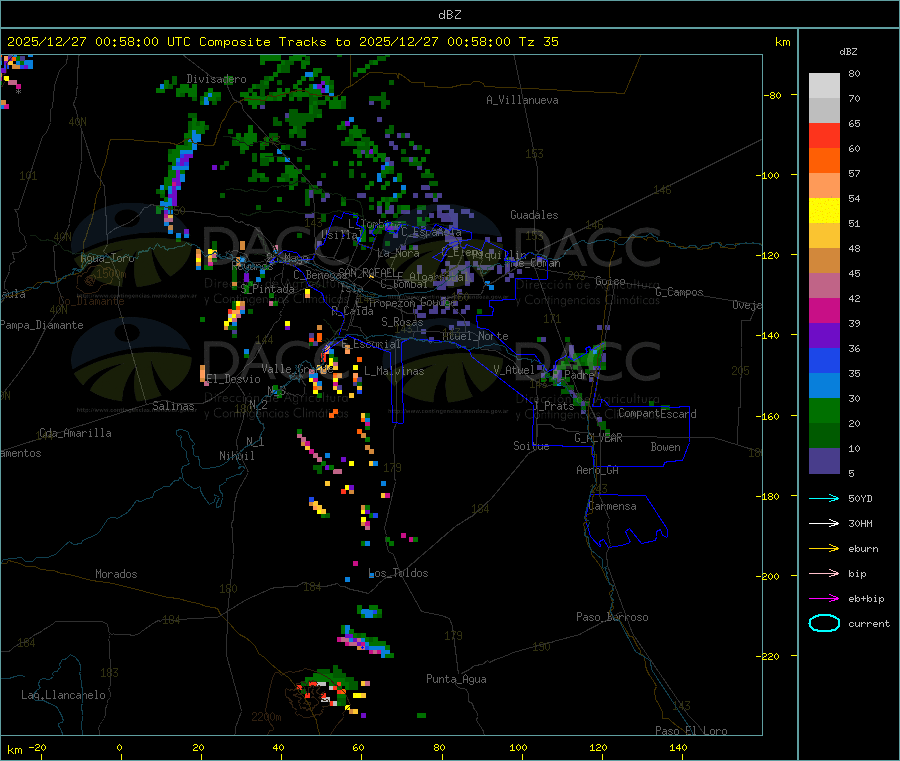Click the -120 tick on the right axis
The height and width of the screenshot is (761, 900).
[770, 255]
